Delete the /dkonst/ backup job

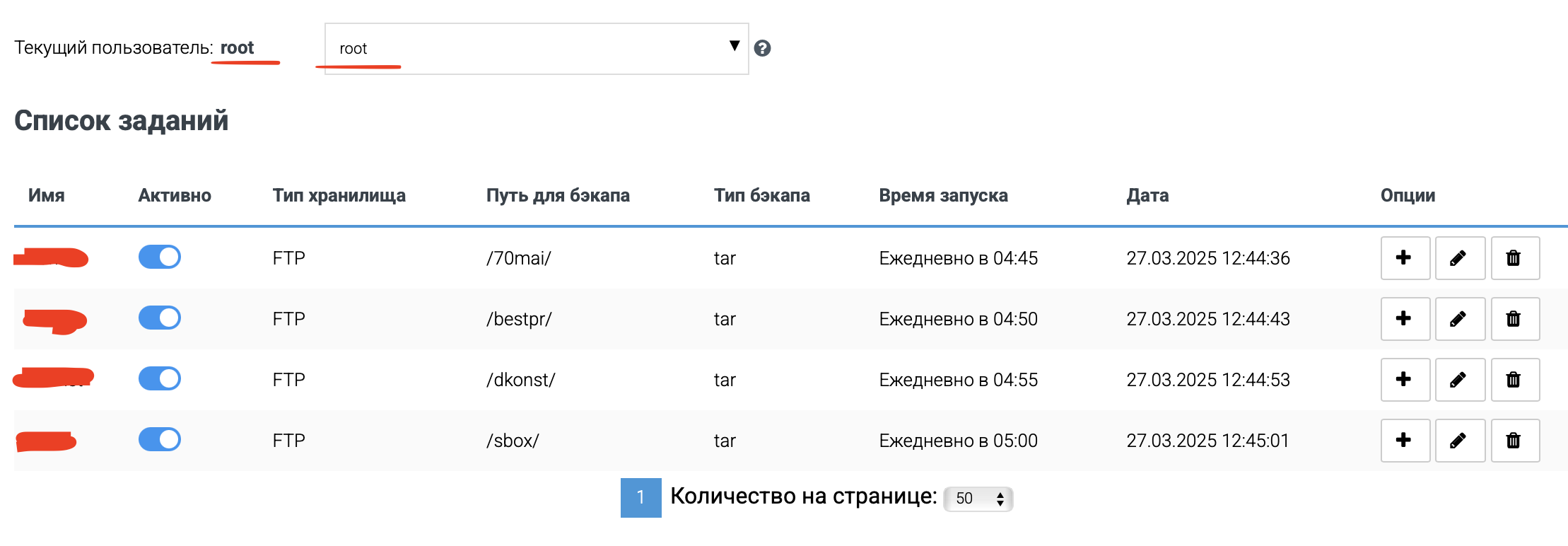click(x=1516, y=380)
